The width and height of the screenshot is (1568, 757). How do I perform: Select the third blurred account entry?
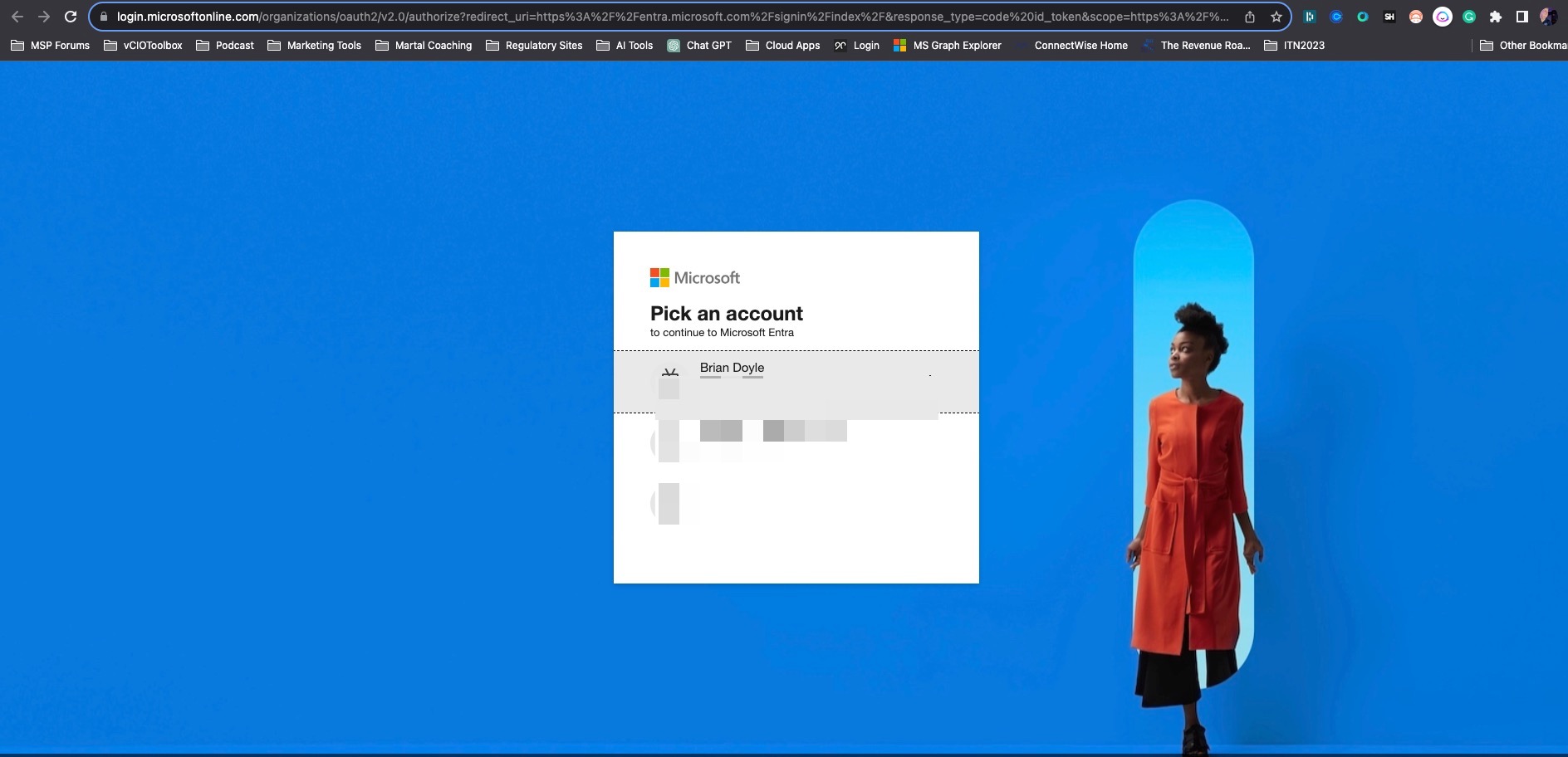coord(796,503)
